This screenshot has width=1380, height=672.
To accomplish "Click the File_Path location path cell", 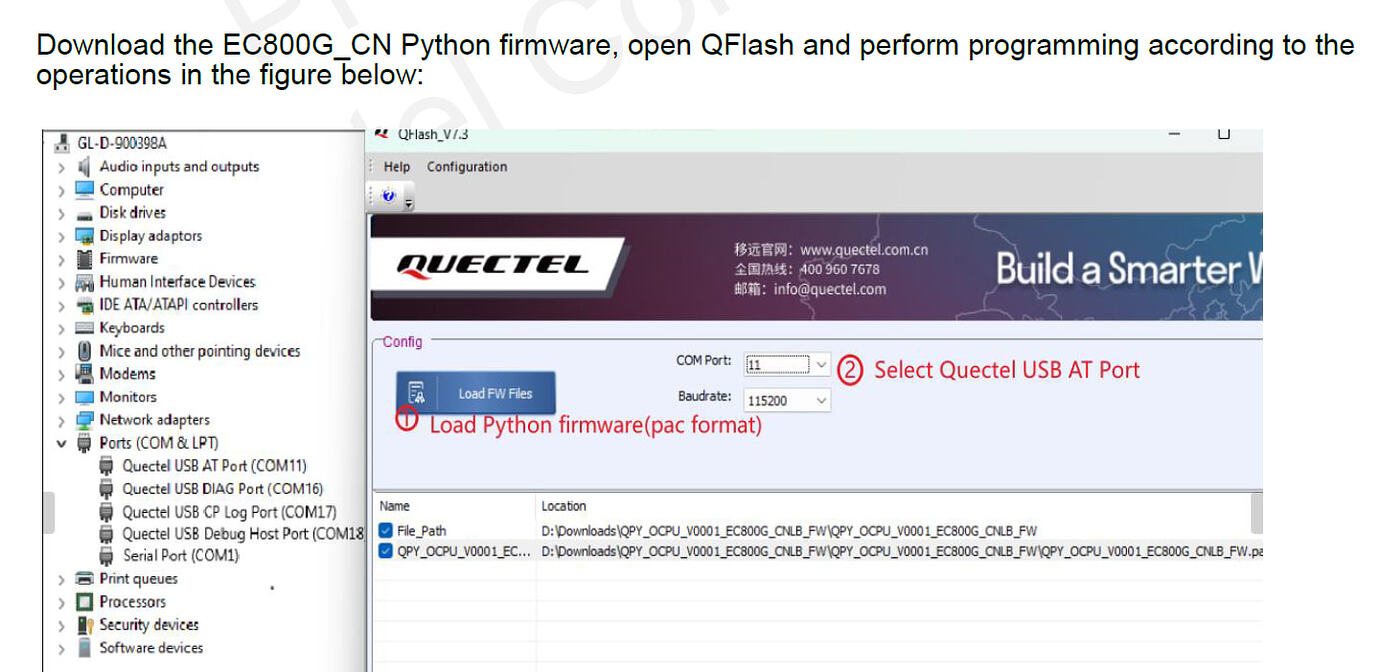I will pos(789,531).
